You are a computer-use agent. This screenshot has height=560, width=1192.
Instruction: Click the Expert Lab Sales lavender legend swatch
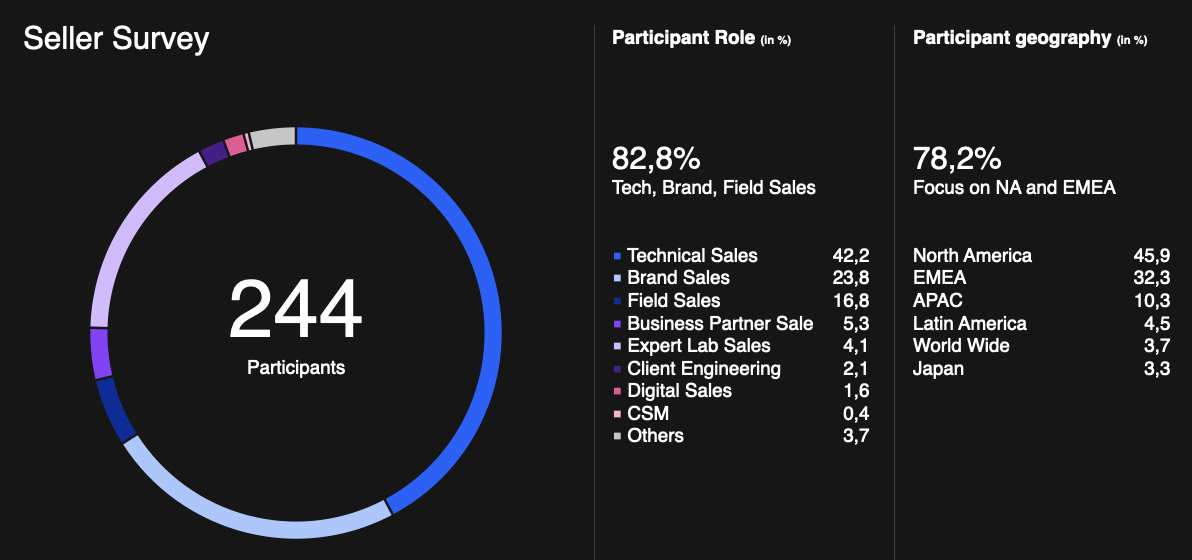click(x=617, y=346)
